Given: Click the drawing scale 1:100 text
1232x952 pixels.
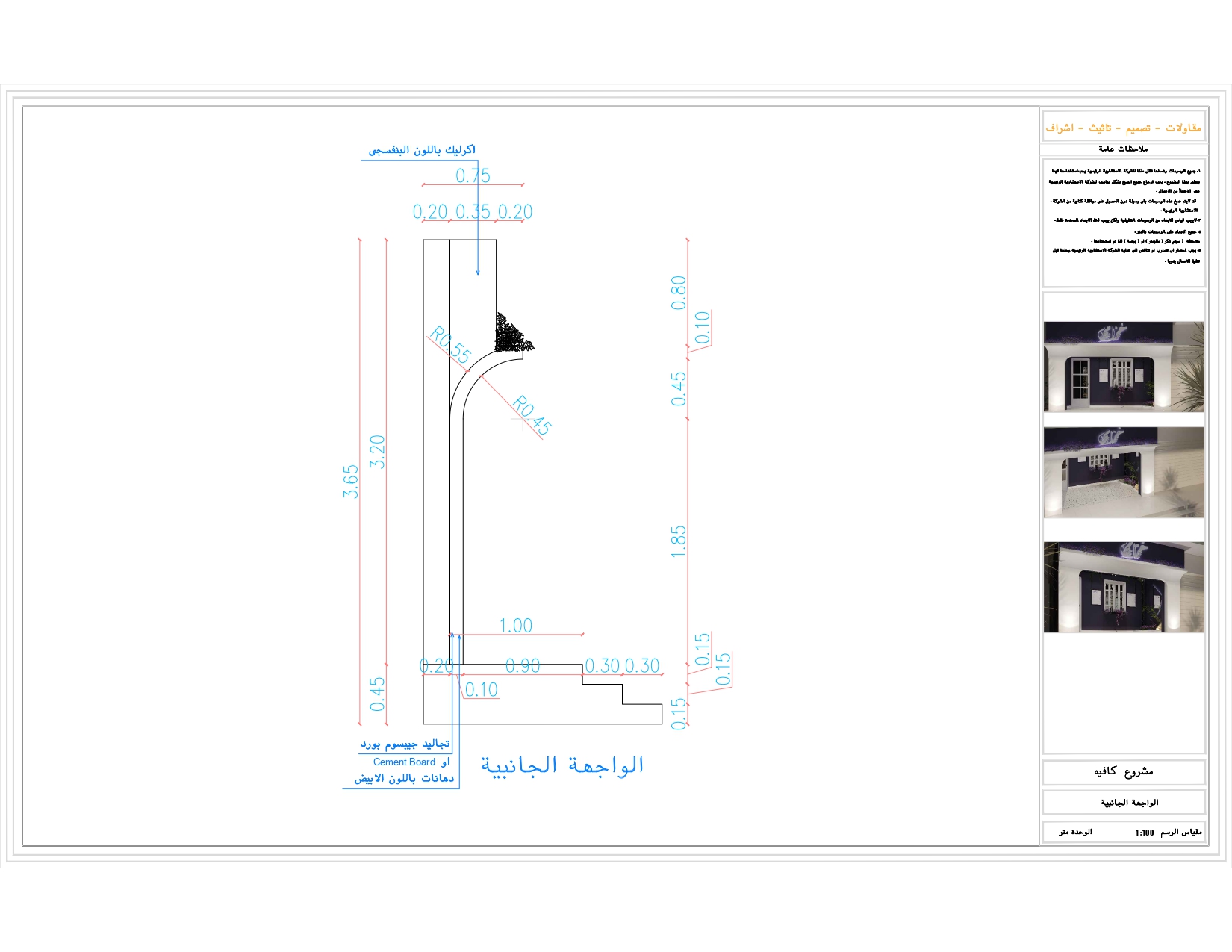Looking at the screenshot, I should tap(1145, 833).
